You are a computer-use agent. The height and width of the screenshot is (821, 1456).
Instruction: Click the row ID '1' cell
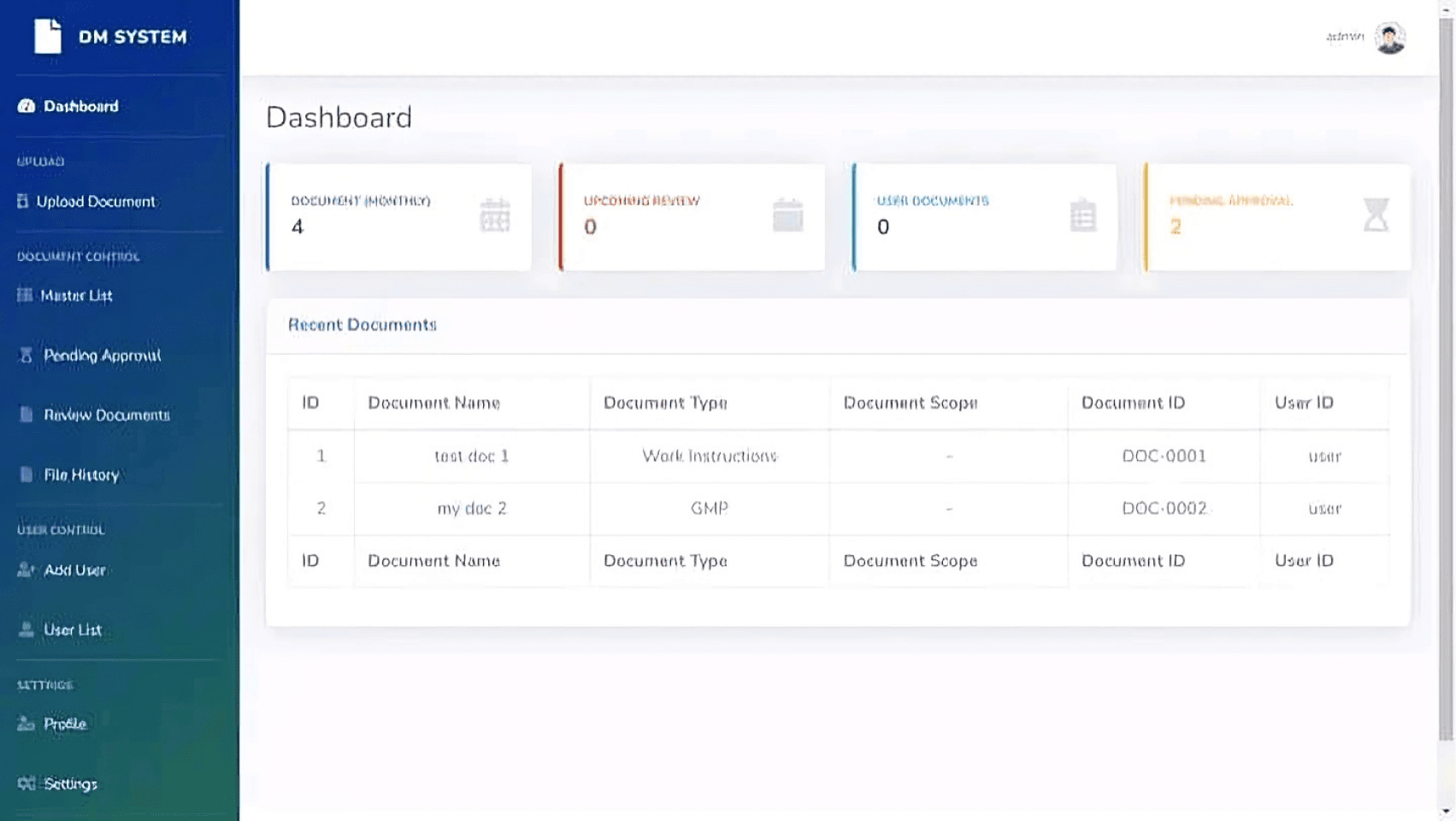tap(321, 456)
